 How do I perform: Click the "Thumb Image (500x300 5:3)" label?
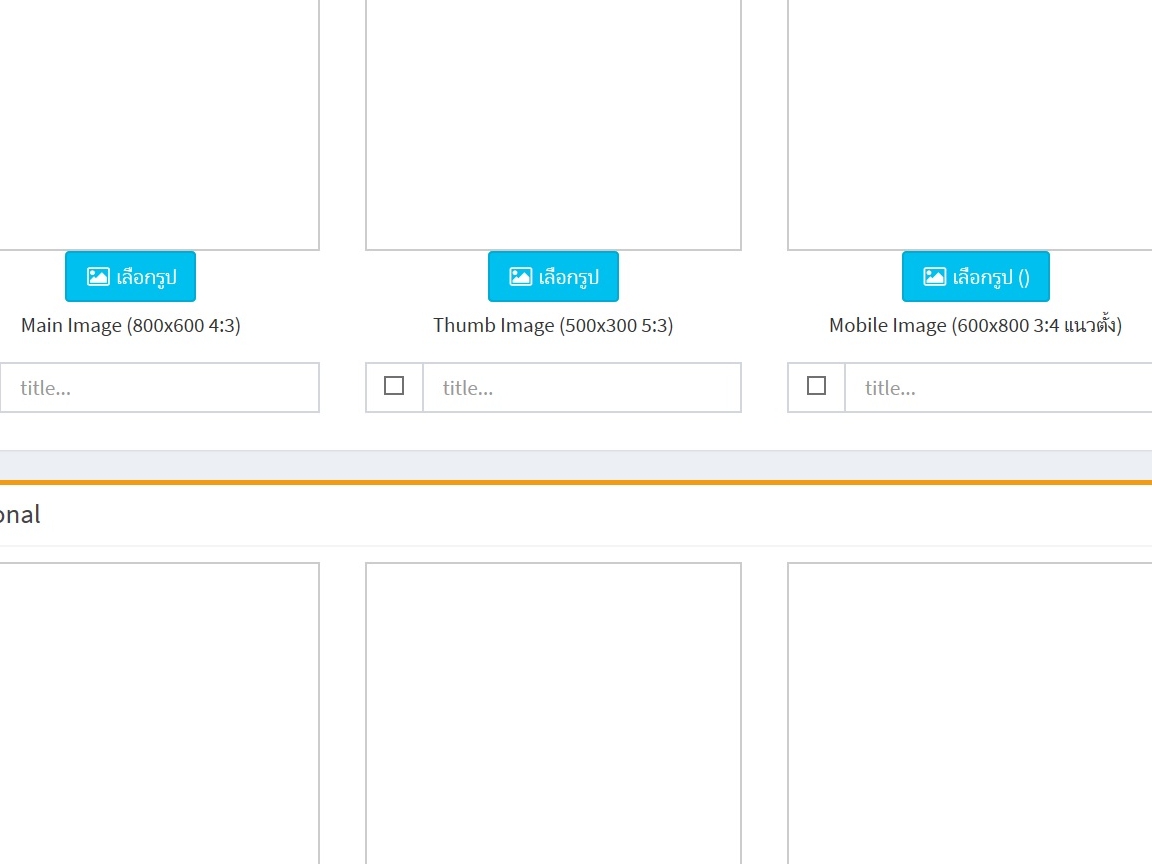[x=553, y=326]
